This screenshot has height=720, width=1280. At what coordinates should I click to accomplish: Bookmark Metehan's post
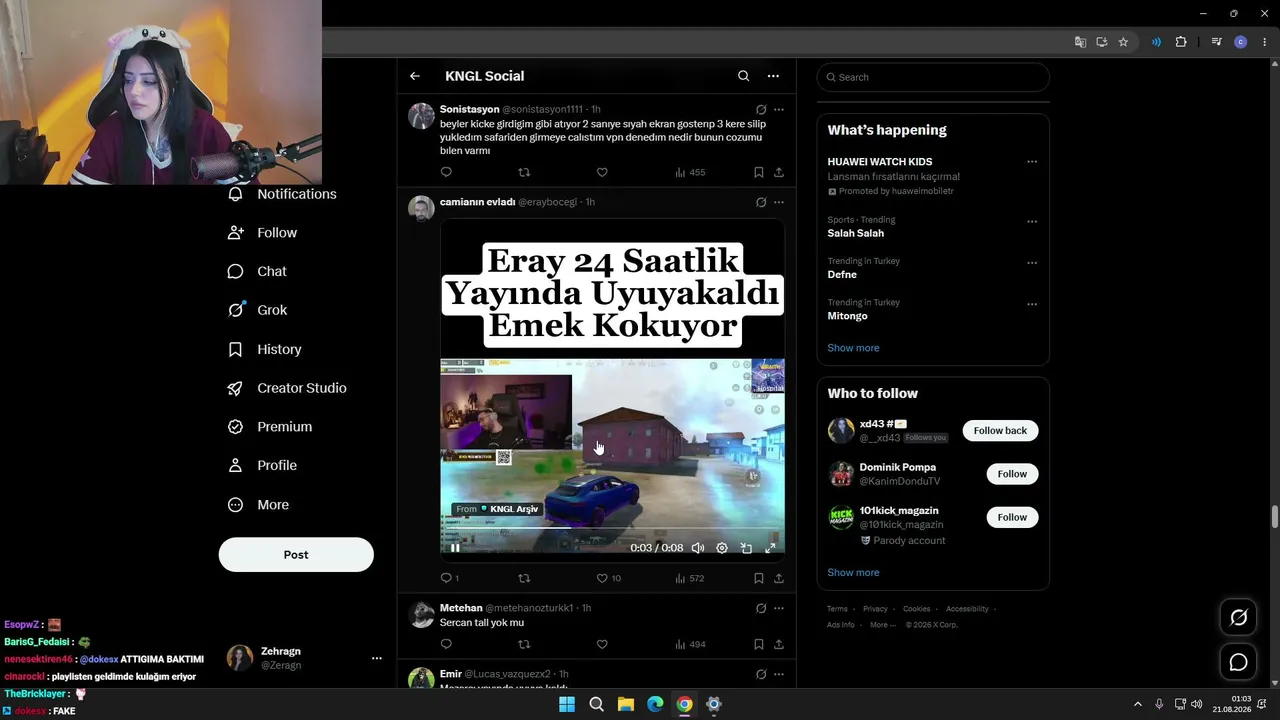point(759,644)
